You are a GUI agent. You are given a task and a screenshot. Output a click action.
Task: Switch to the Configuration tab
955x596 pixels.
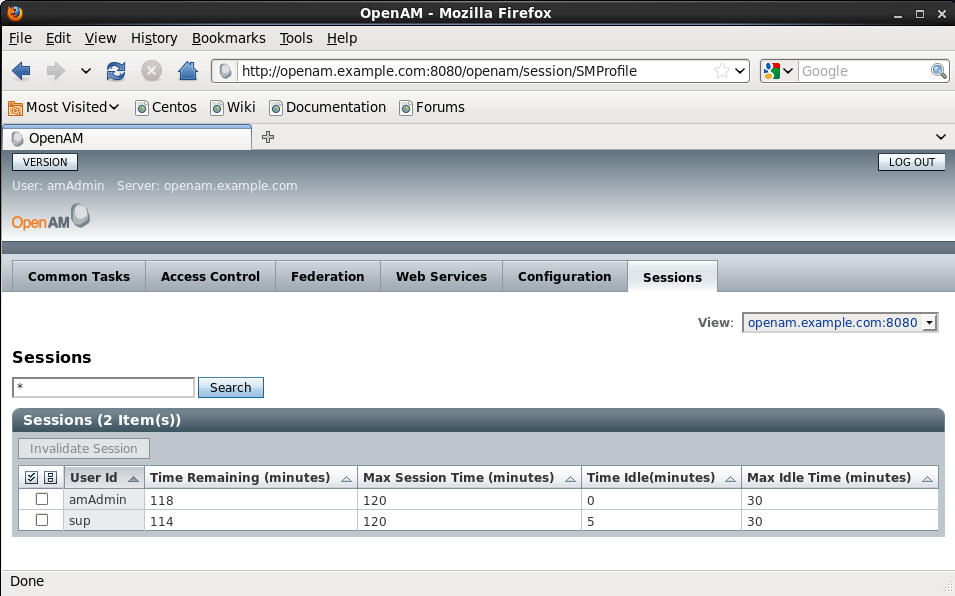tap(565, 276)
